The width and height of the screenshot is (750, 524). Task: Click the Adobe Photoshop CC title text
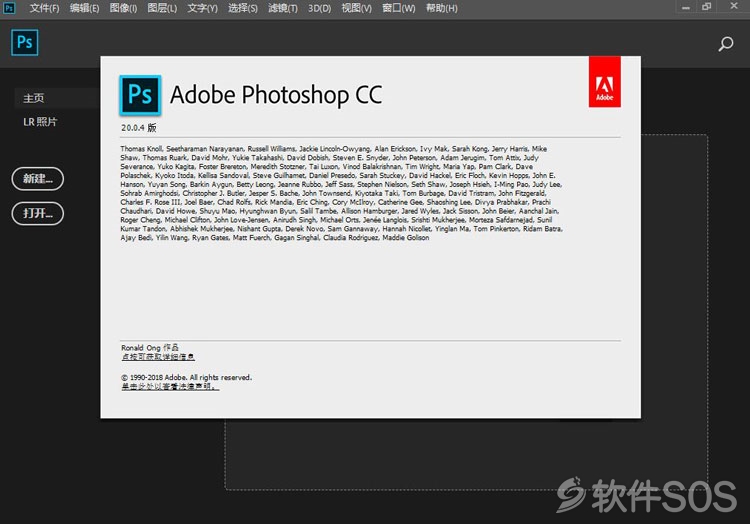276,95
